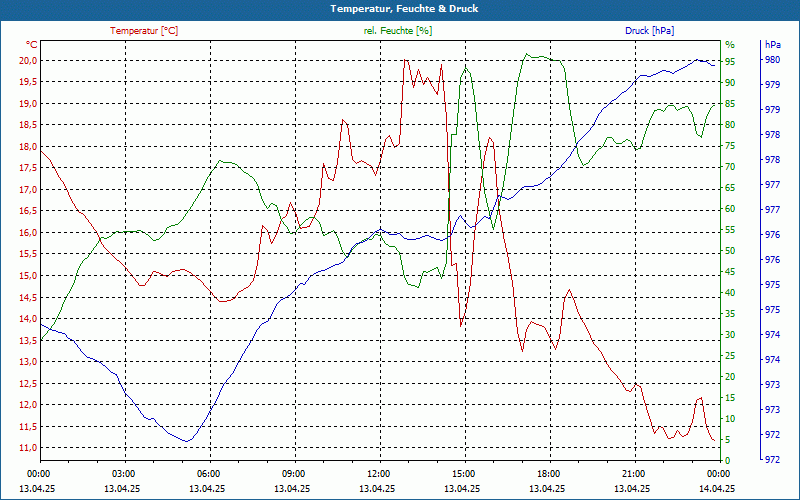Image resolution: width=800 pixels, height=500 pixels.
Task: Click the '90' humidity tick label
Action: [x=730, y=83]
